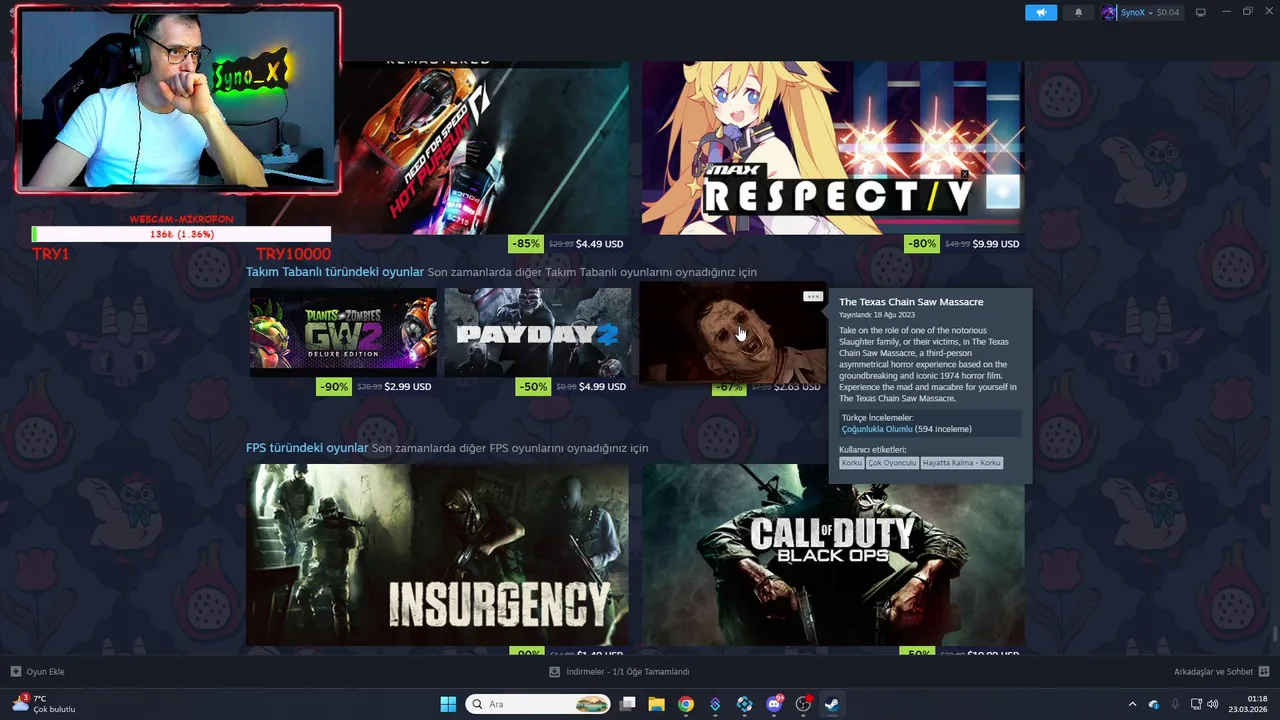Switch to Big Picture mode icon
The width and height of the screenshot is (1280, 720).
(x=1201, y=12)
